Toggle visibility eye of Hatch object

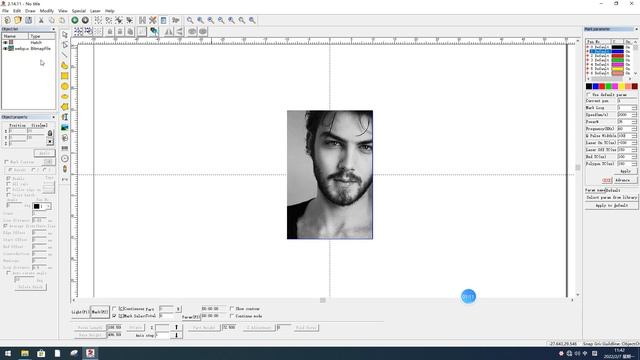pos(5,42)
